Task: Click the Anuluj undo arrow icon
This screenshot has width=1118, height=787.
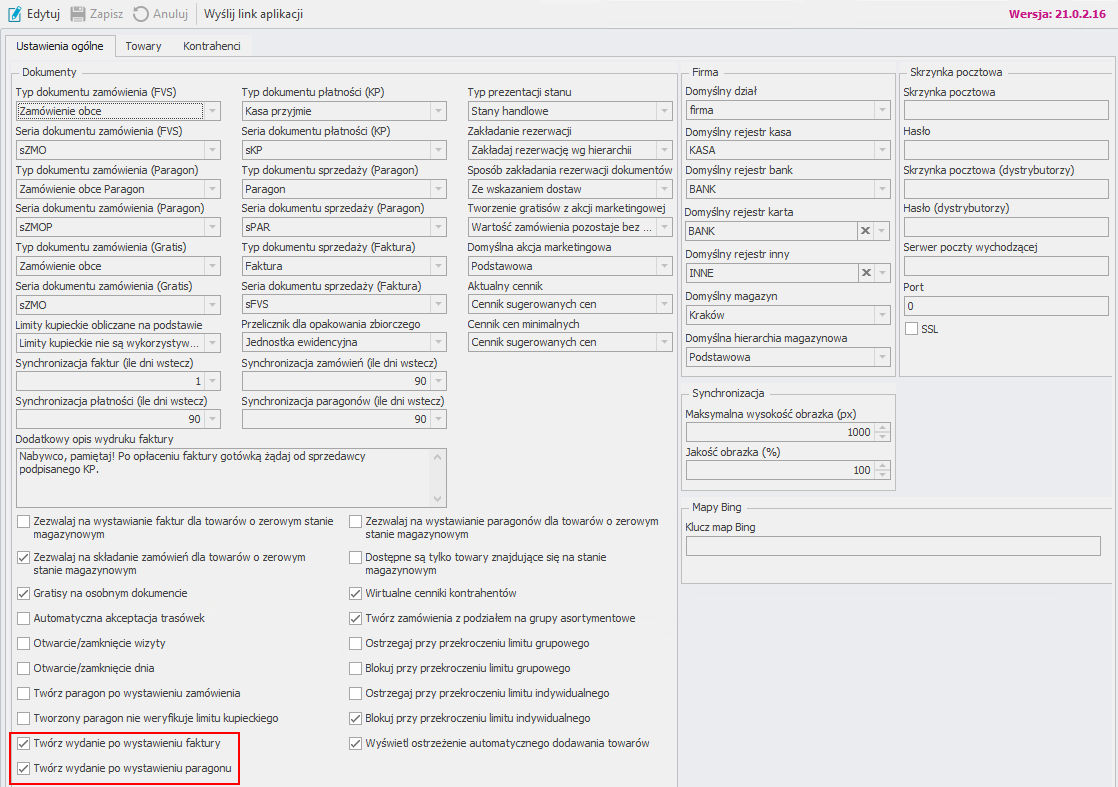Action: coord(141,14)
